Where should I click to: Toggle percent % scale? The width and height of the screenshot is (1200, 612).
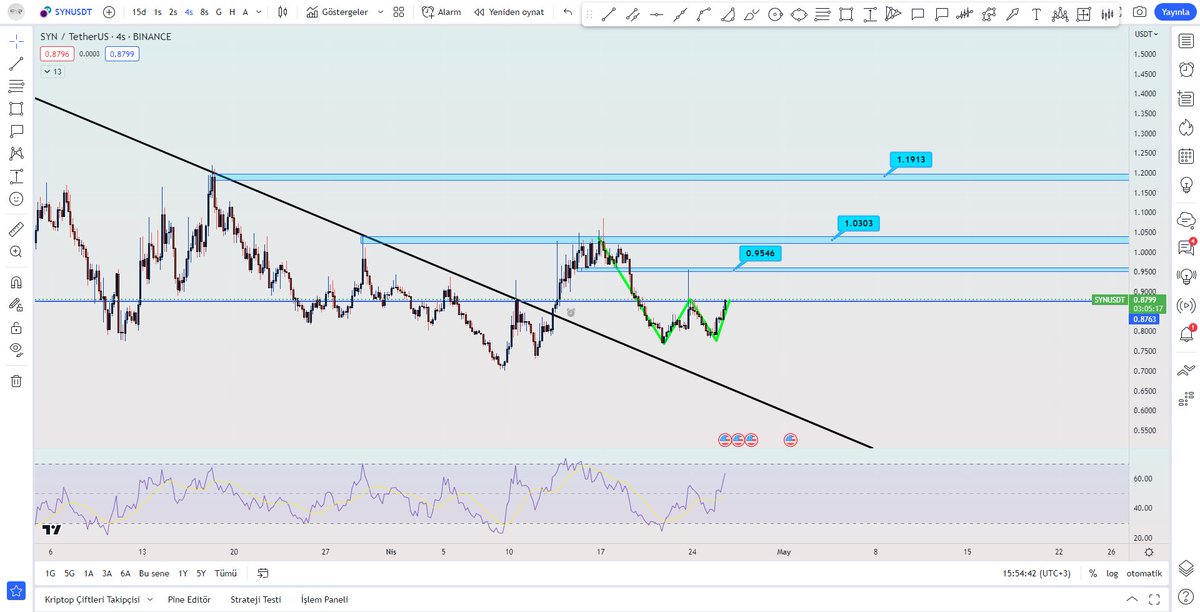pos(1094,573)
